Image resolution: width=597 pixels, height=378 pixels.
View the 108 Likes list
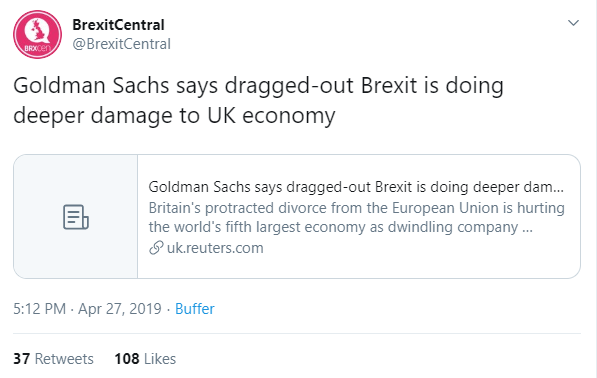click(145, 359)
